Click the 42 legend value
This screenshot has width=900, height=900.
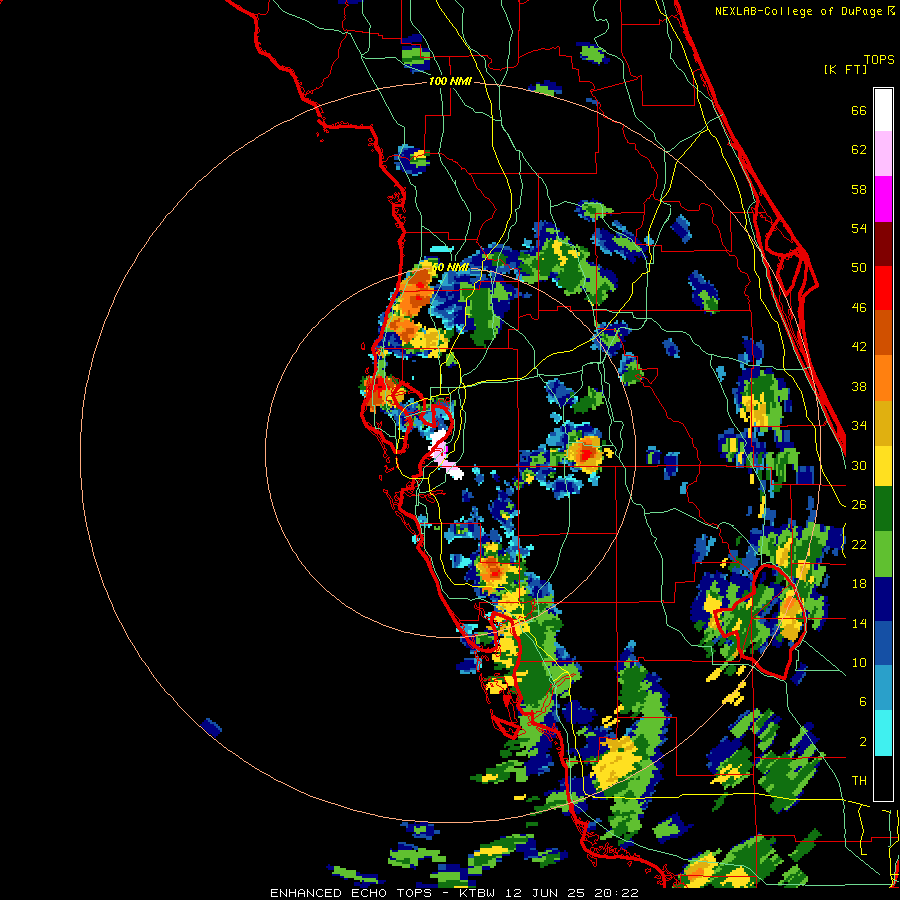click(x=859, y=347)
